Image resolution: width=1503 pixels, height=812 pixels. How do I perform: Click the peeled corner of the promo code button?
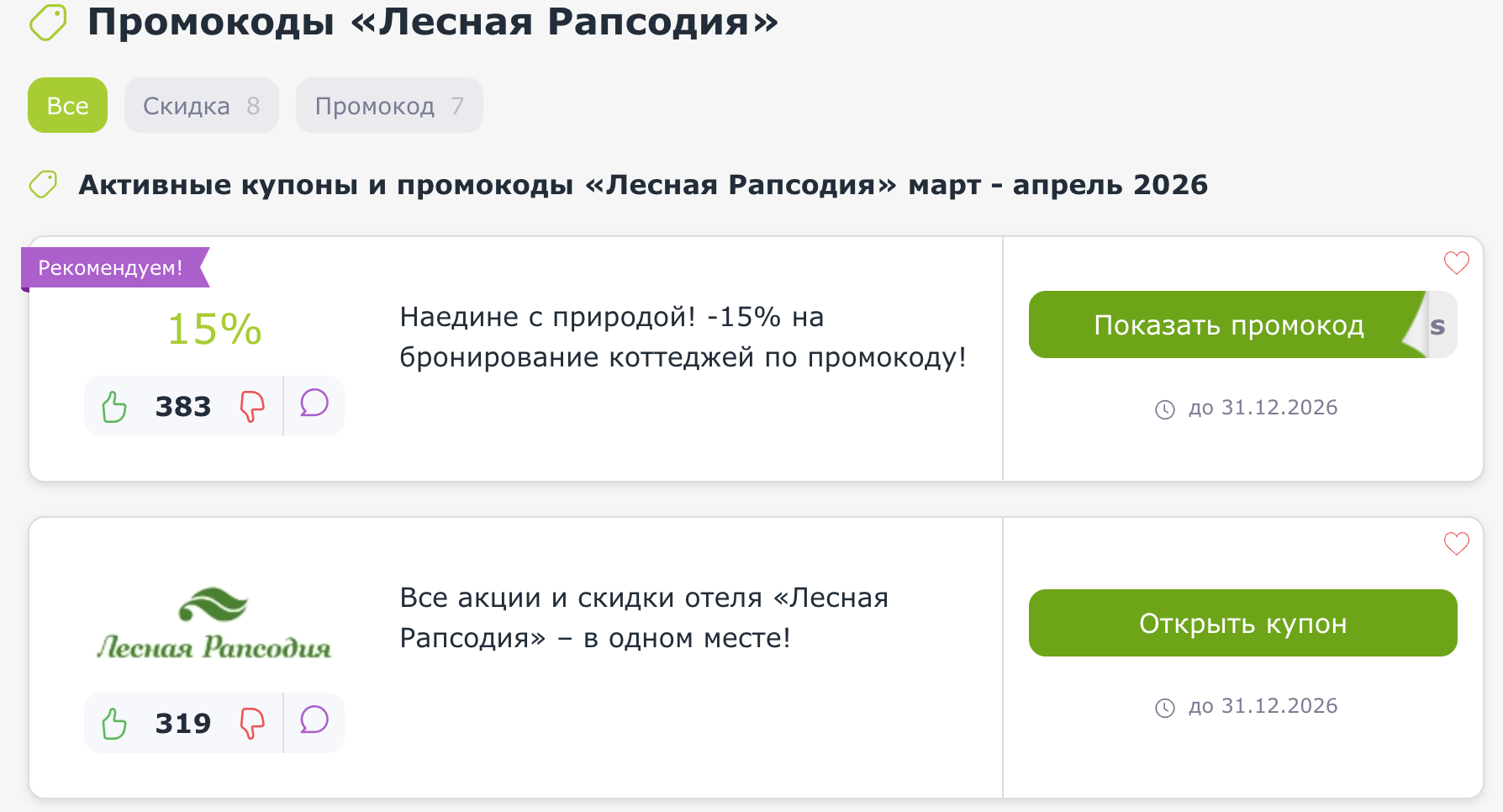pyautogui.click(x=1429, y=325)
